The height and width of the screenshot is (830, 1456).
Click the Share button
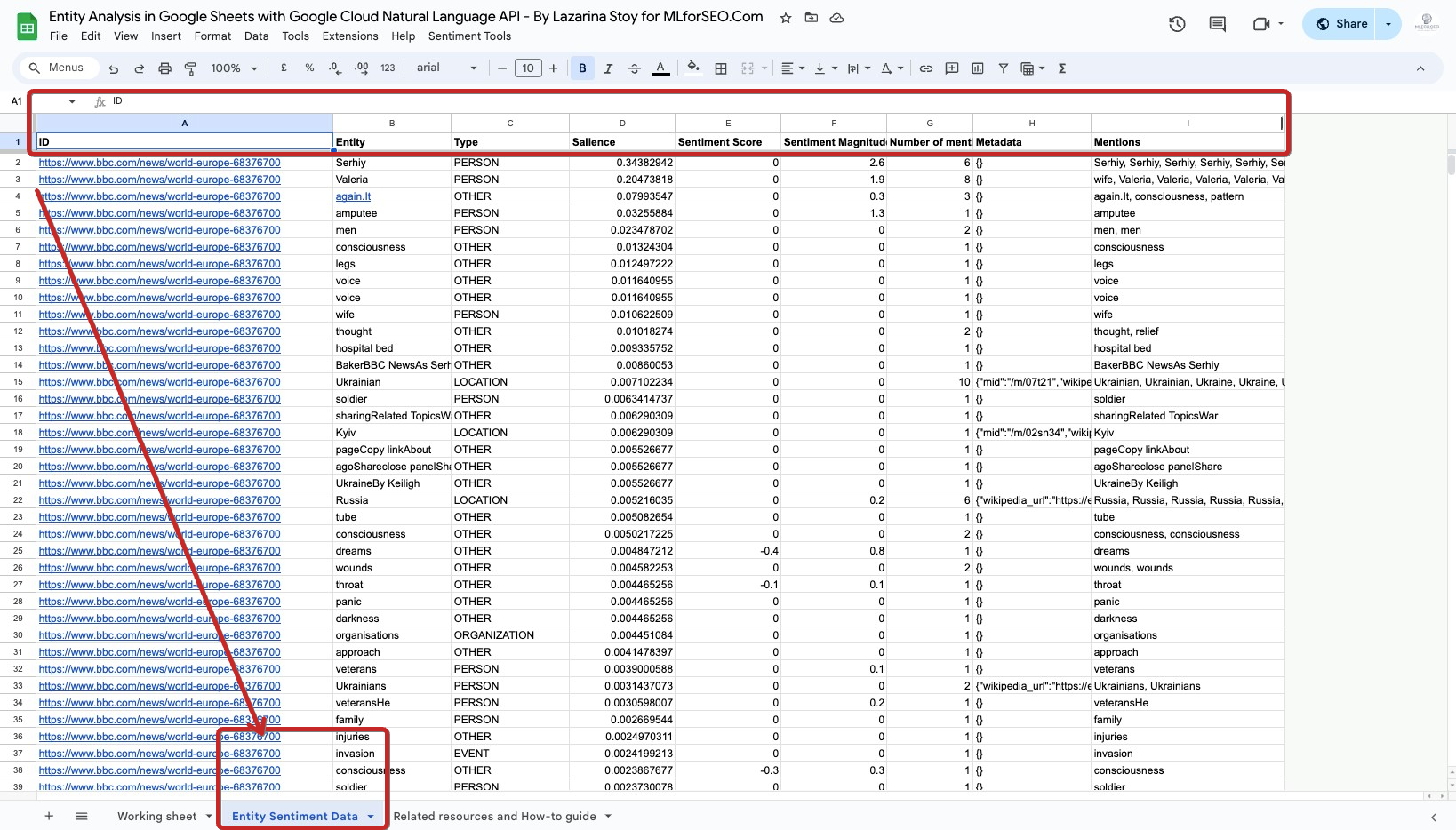click(x=1341, y=24)
